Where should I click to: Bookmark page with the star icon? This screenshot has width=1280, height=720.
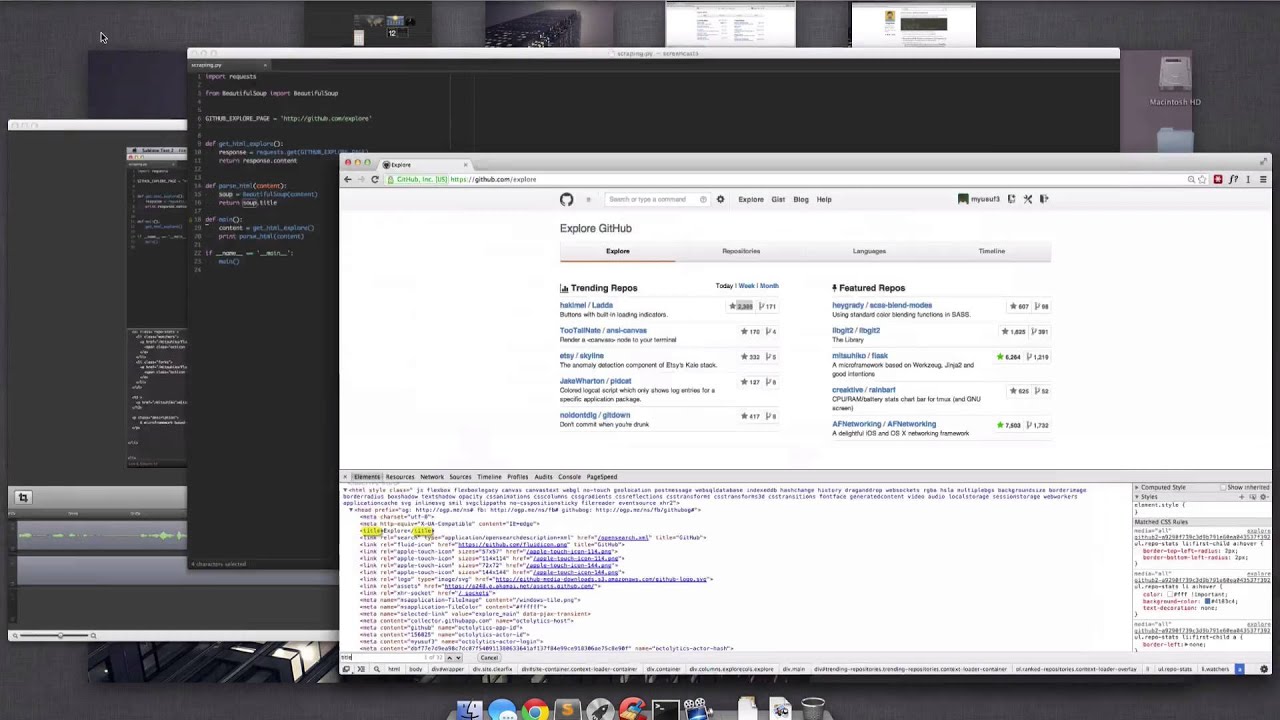pos(1202,179)
